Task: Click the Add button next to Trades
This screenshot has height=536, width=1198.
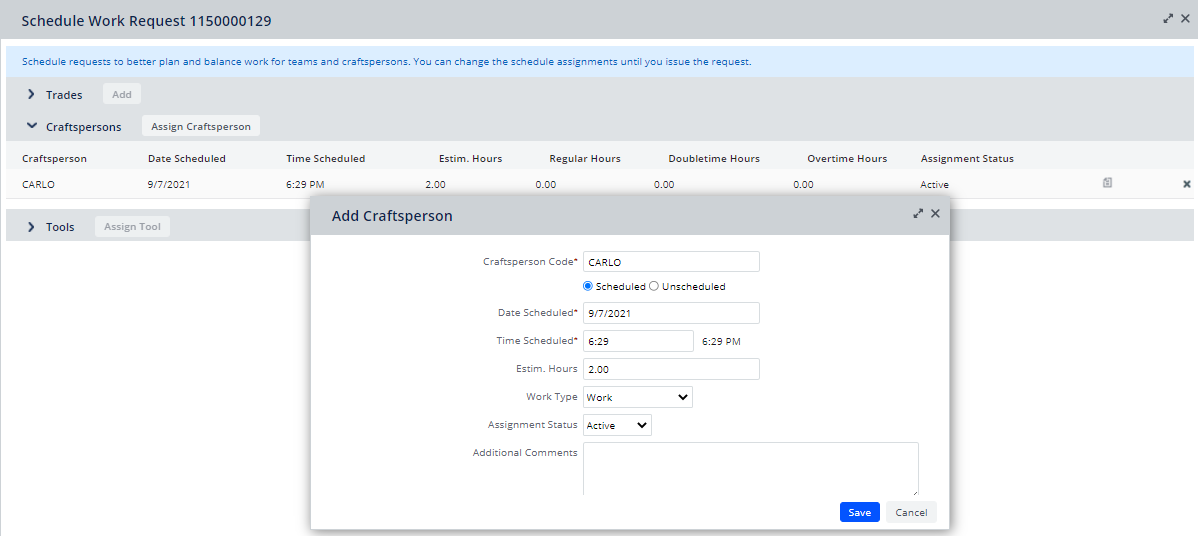Action: 121,95
